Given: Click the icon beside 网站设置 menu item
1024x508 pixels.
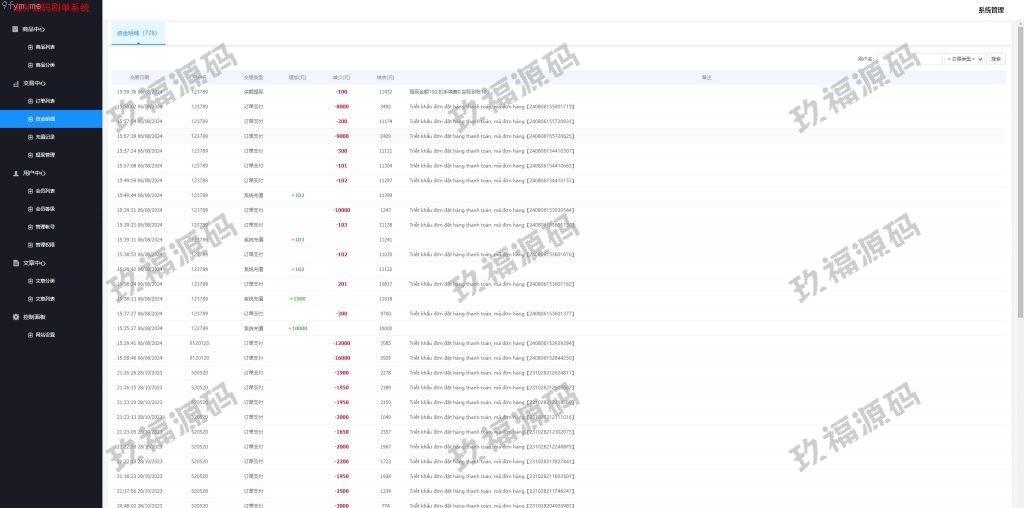Looking at the screenshot, I should pos(30,335).
